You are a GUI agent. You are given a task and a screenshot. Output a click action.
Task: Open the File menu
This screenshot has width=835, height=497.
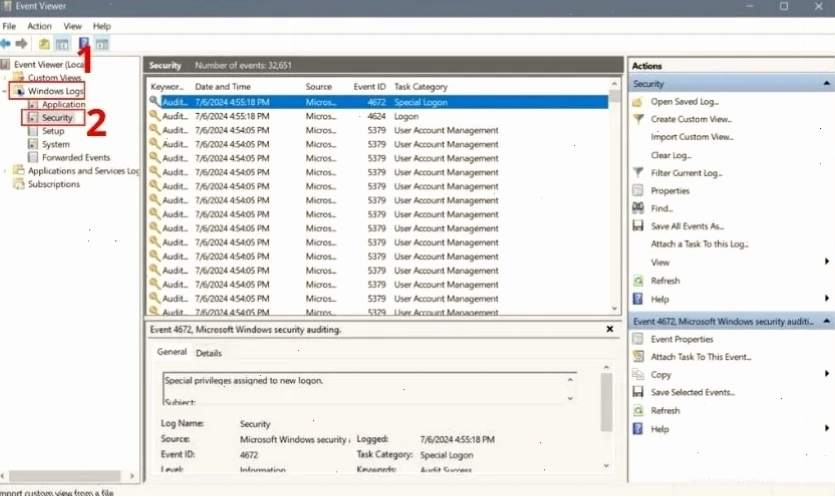tap(9, 26)
